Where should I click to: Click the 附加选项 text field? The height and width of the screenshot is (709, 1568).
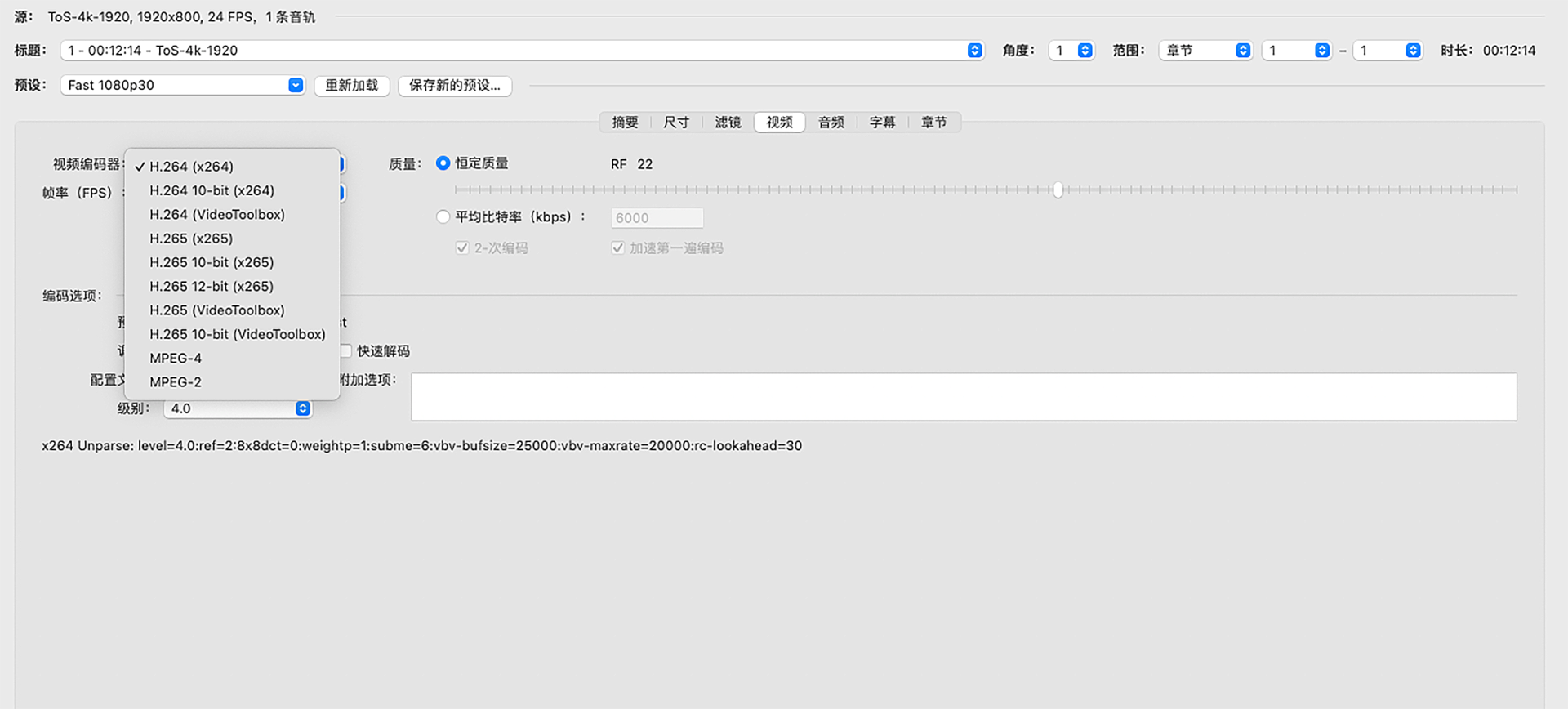(964, 397)
